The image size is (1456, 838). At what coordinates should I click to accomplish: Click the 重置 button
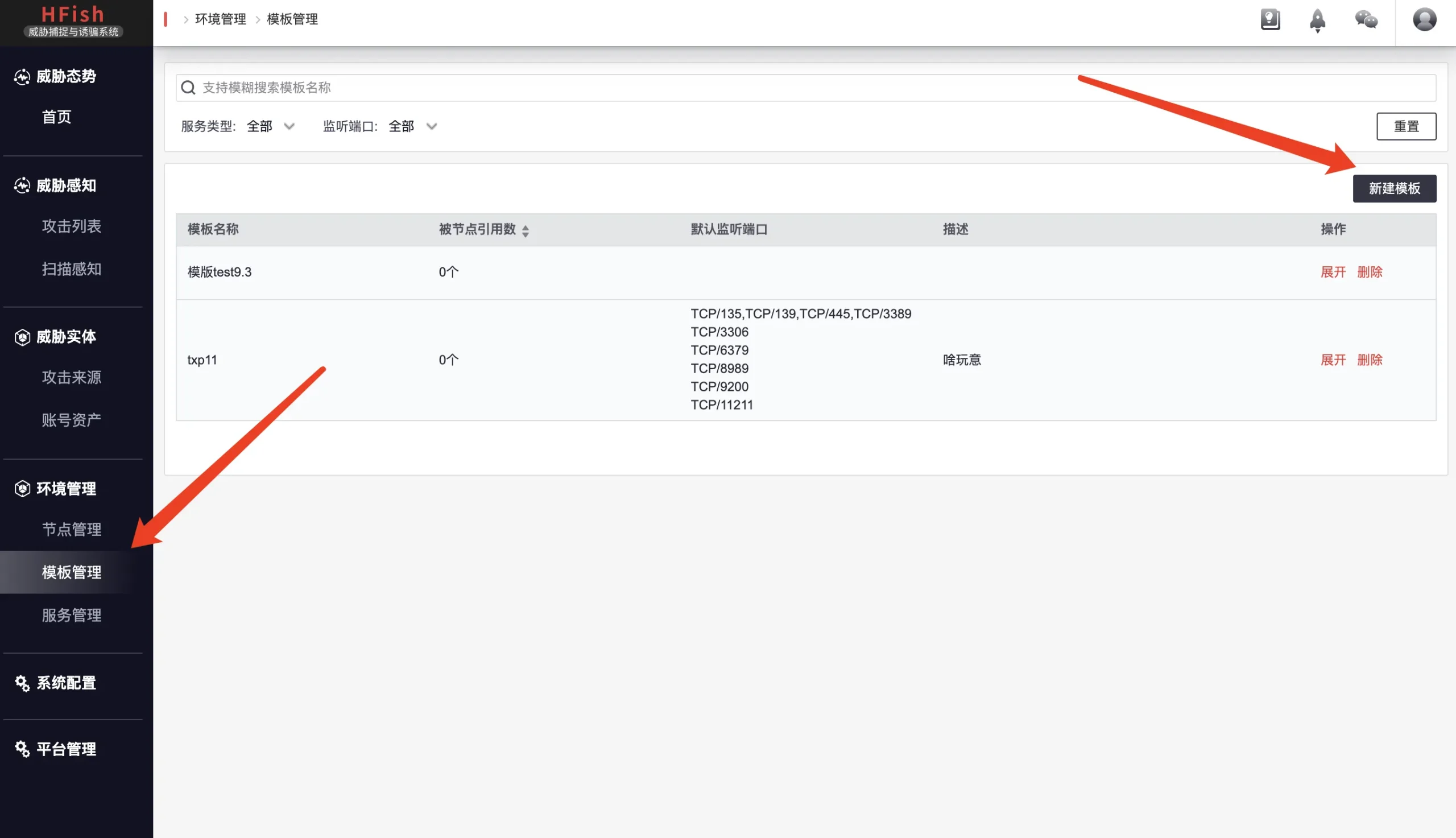pos(1406,126)
